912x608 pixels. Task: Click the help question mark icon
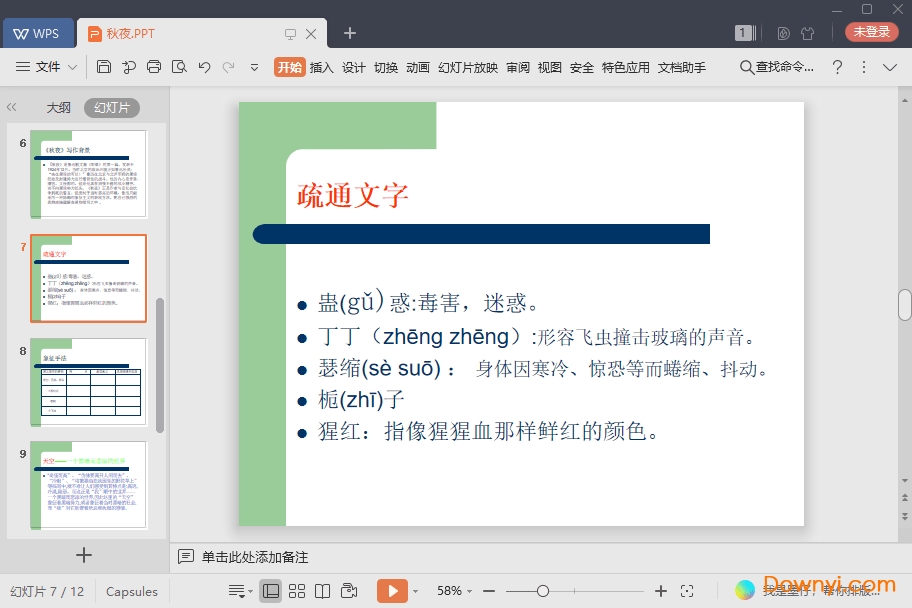[x=837, y=67]
